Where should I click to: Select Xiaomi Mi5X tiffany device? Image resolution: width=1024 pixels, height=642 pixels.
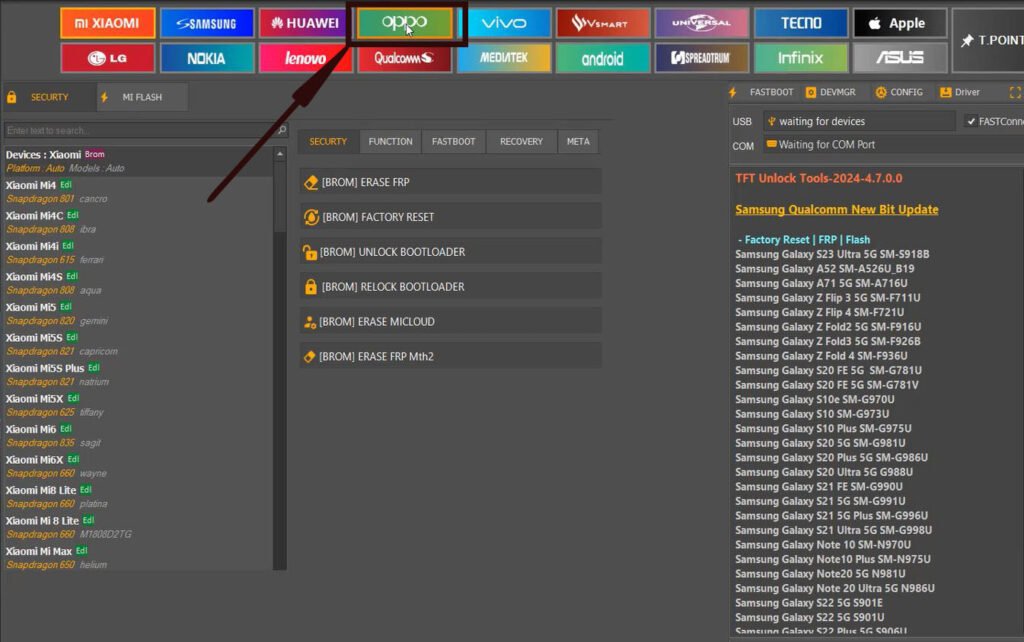137,406
